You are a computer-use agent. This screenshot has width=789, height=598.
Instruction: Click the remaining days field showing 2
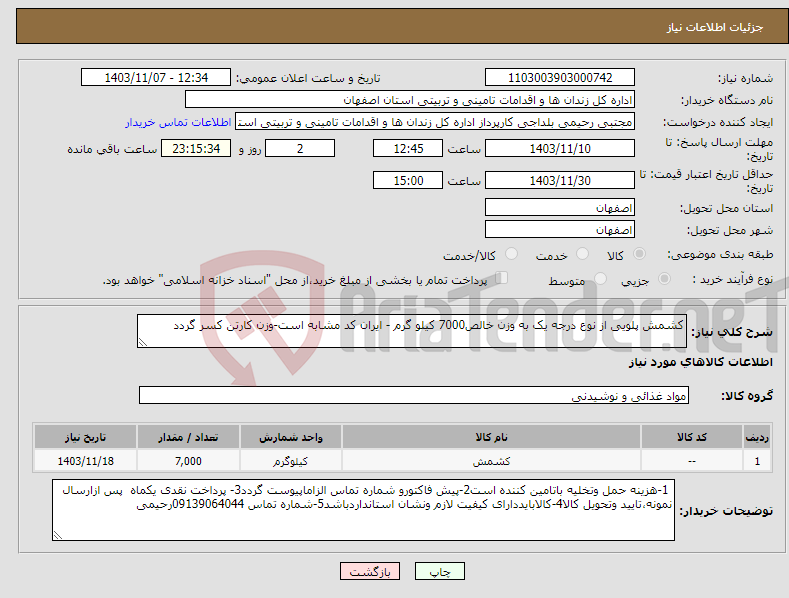(x=300, y=148)
